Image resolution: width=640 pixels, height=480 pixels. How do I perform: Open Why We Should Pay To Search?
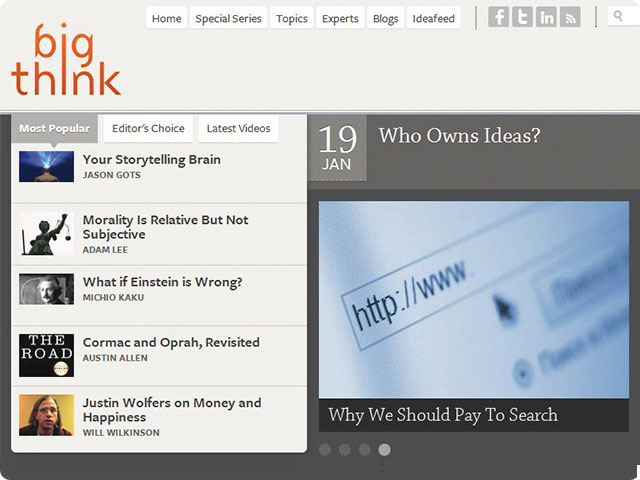[443, 415]
